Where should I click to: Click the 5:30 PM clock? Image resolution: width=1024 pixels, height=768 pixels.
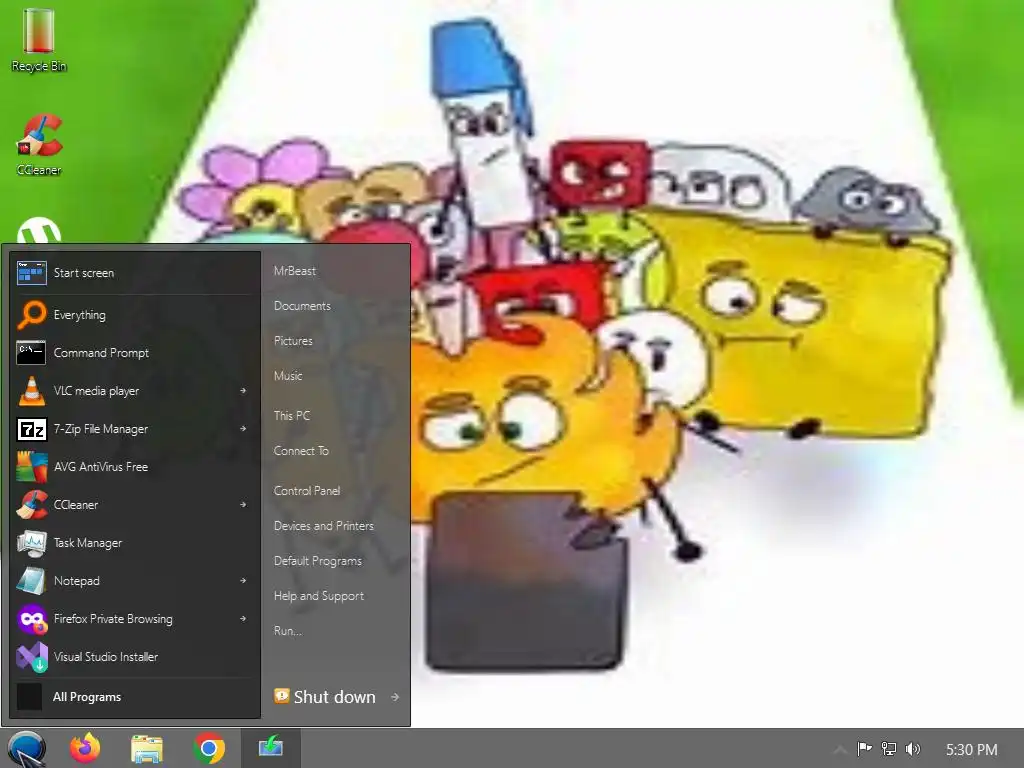pyautogui.click(x=972, y=750)
